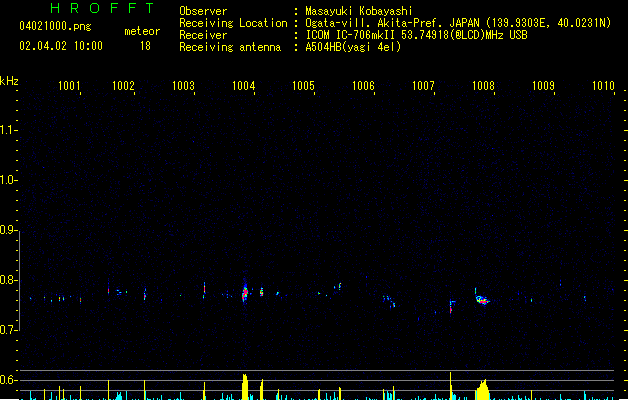Image resolution: width=629 pixels, height=400 pixels.
Task: Click the tall yellow power peak below 1004
Action: [x=245, y=387]
